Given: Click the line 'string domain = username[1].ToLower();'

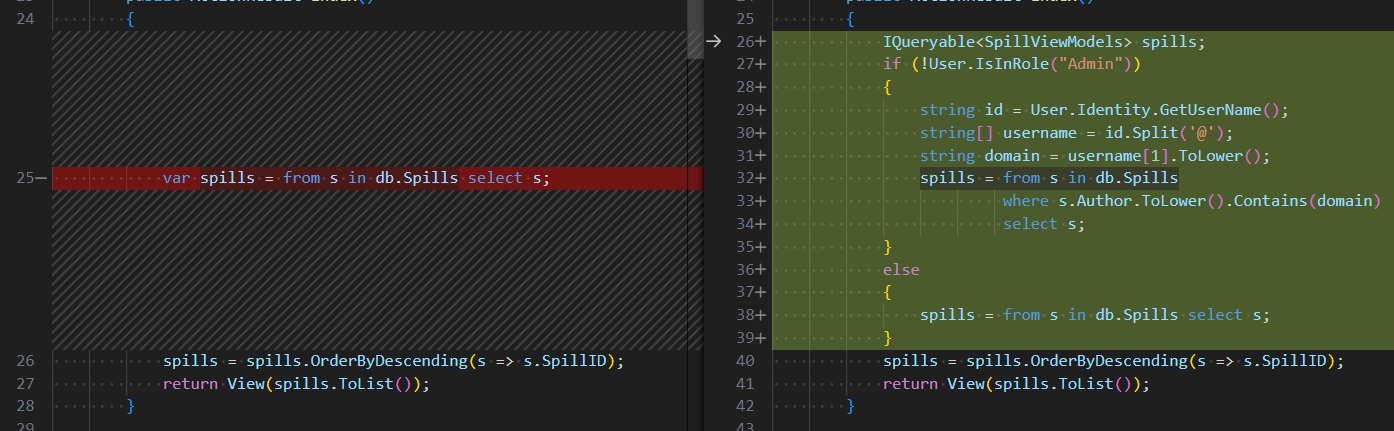Looking at the screenshot, I should point(1095,156).
